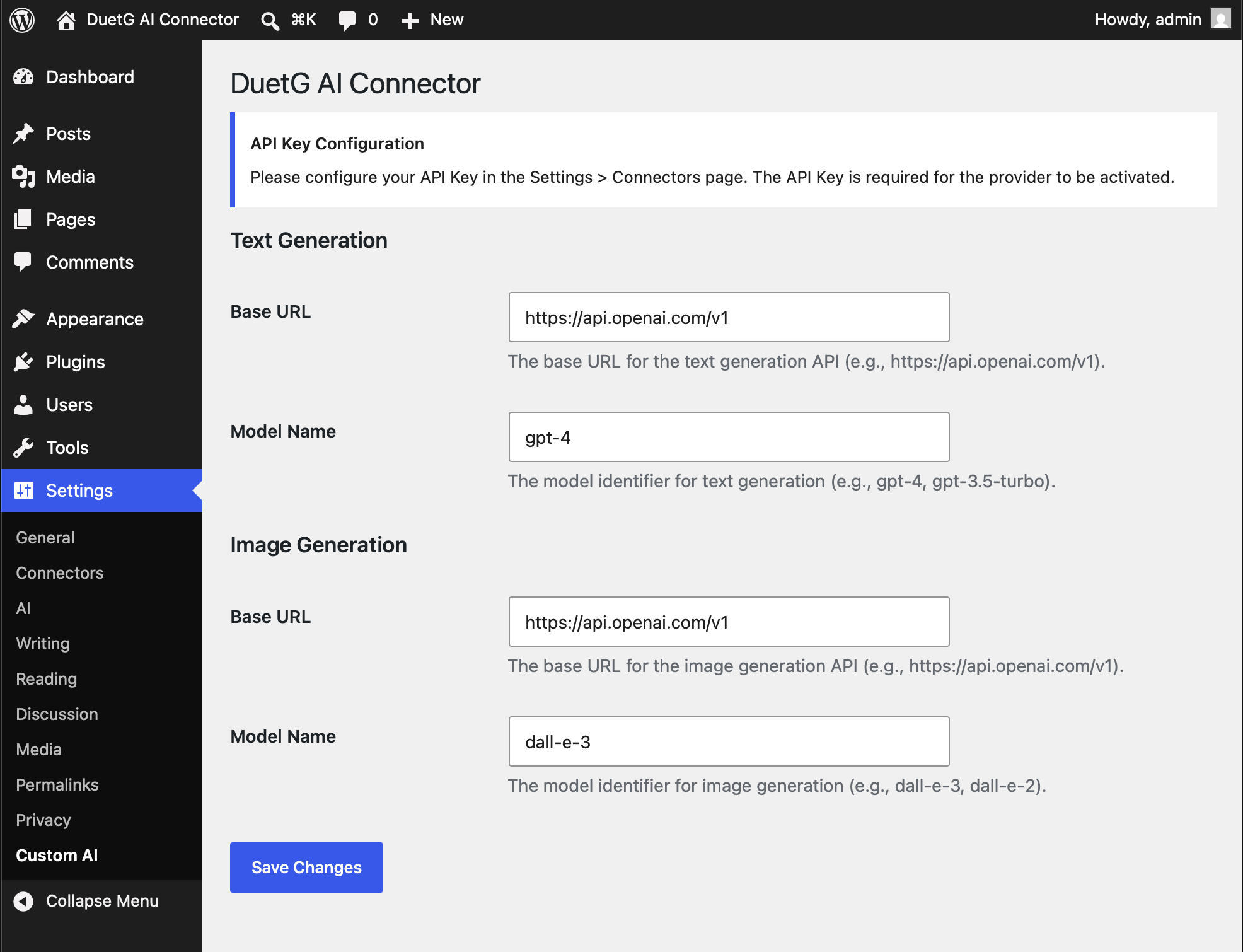Open the admin avatar icon
The image size is (1243, 952).
click(1220, 20)
